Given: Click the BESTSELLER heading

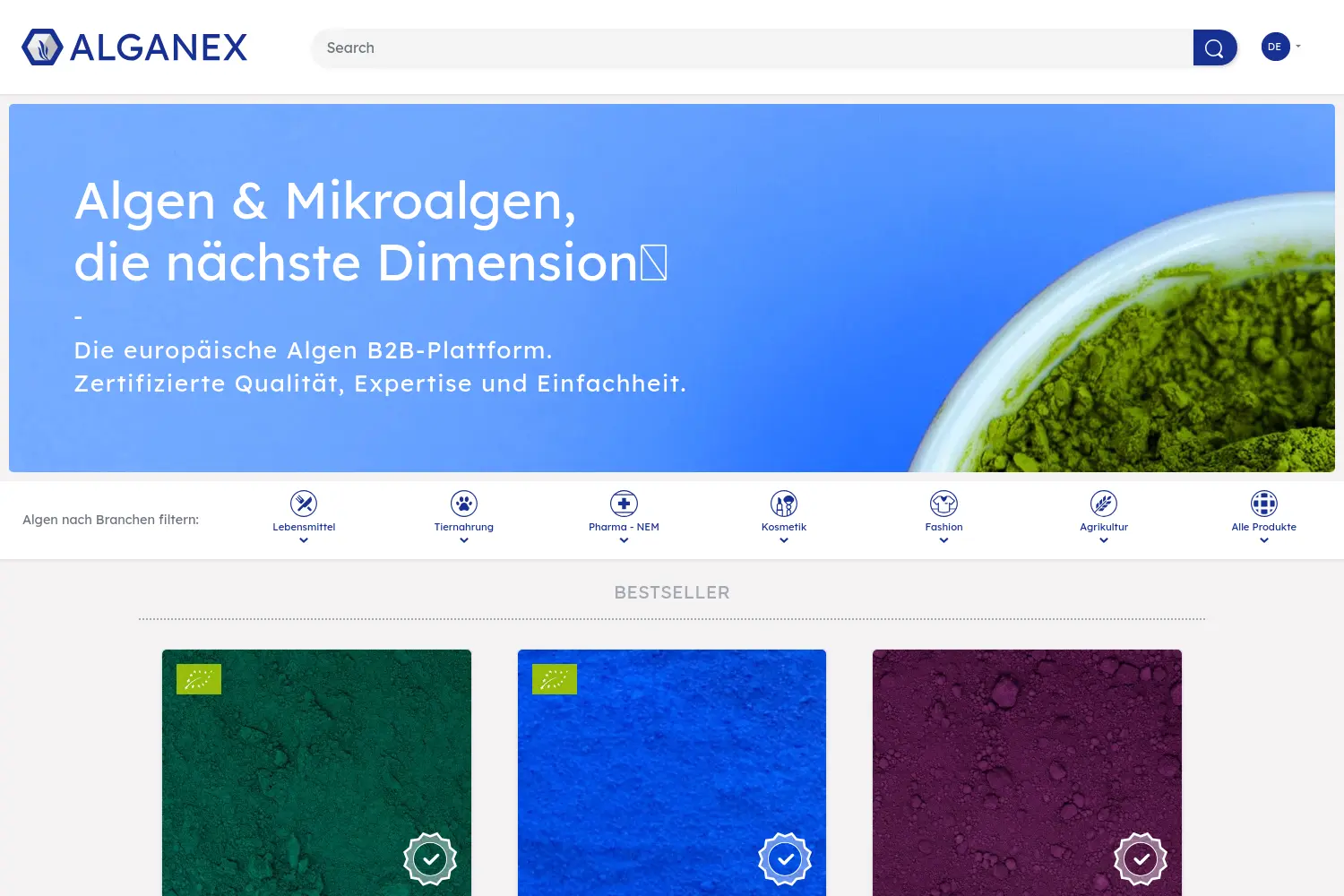Looking at the screenshot, I should point(672,592).
